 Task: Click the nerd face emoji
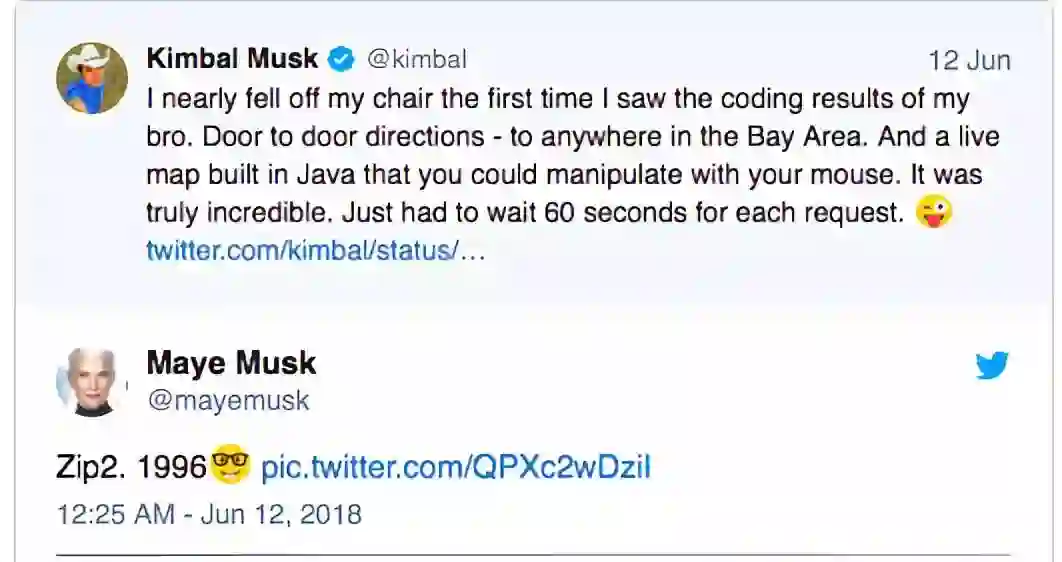tap(231, 467)
